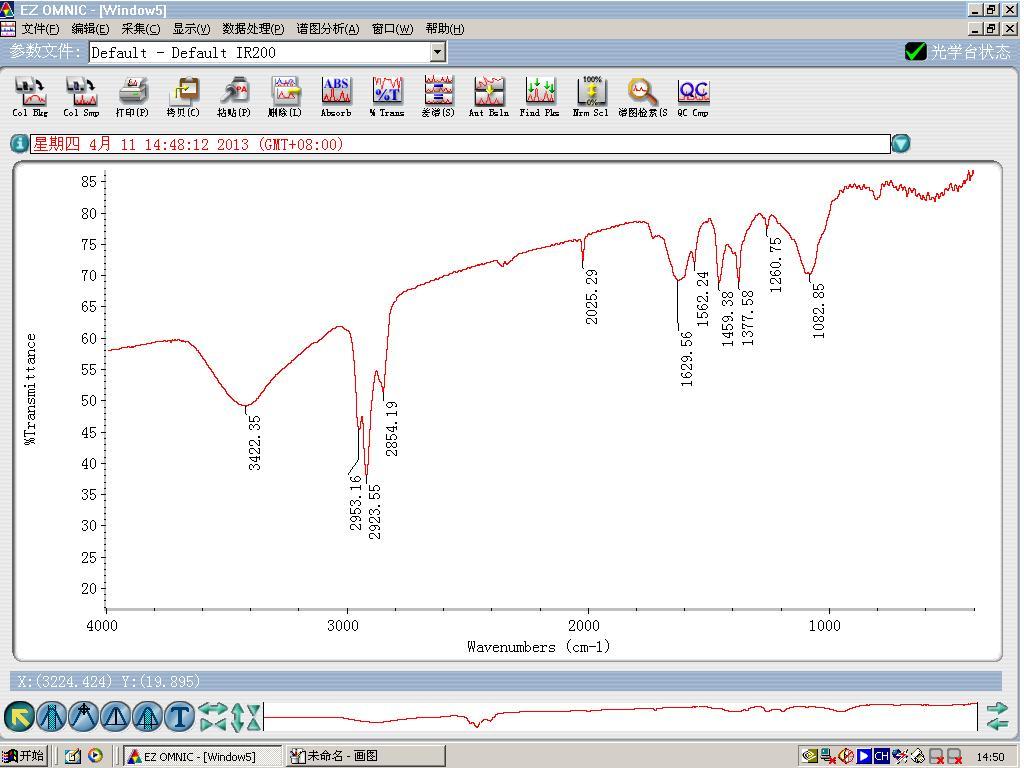Select the peak height tool
1024x768 pixels.
pos(116,717)
